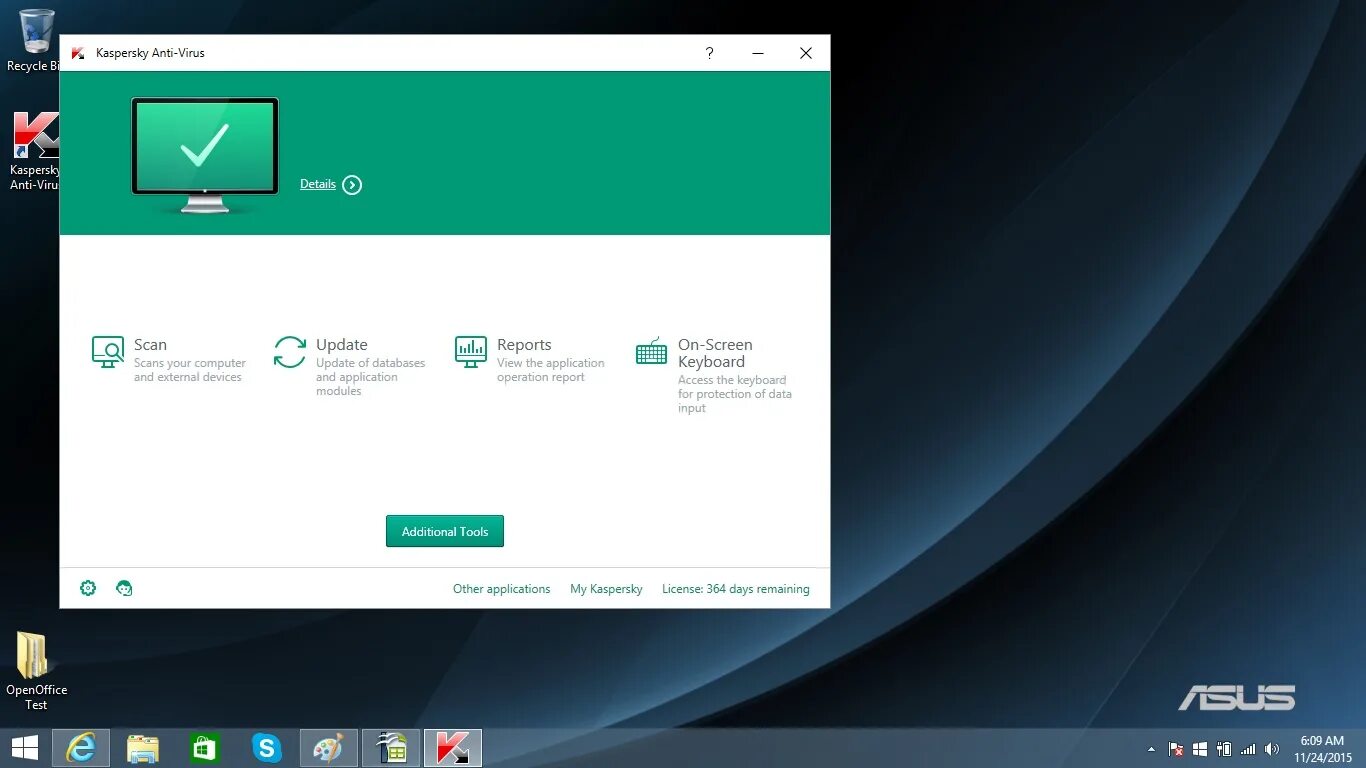Image resolution: width=1366 pixels, height=768 pixels.
Task: Click the battery power tray icon
Action: [x=1223, y=749]
